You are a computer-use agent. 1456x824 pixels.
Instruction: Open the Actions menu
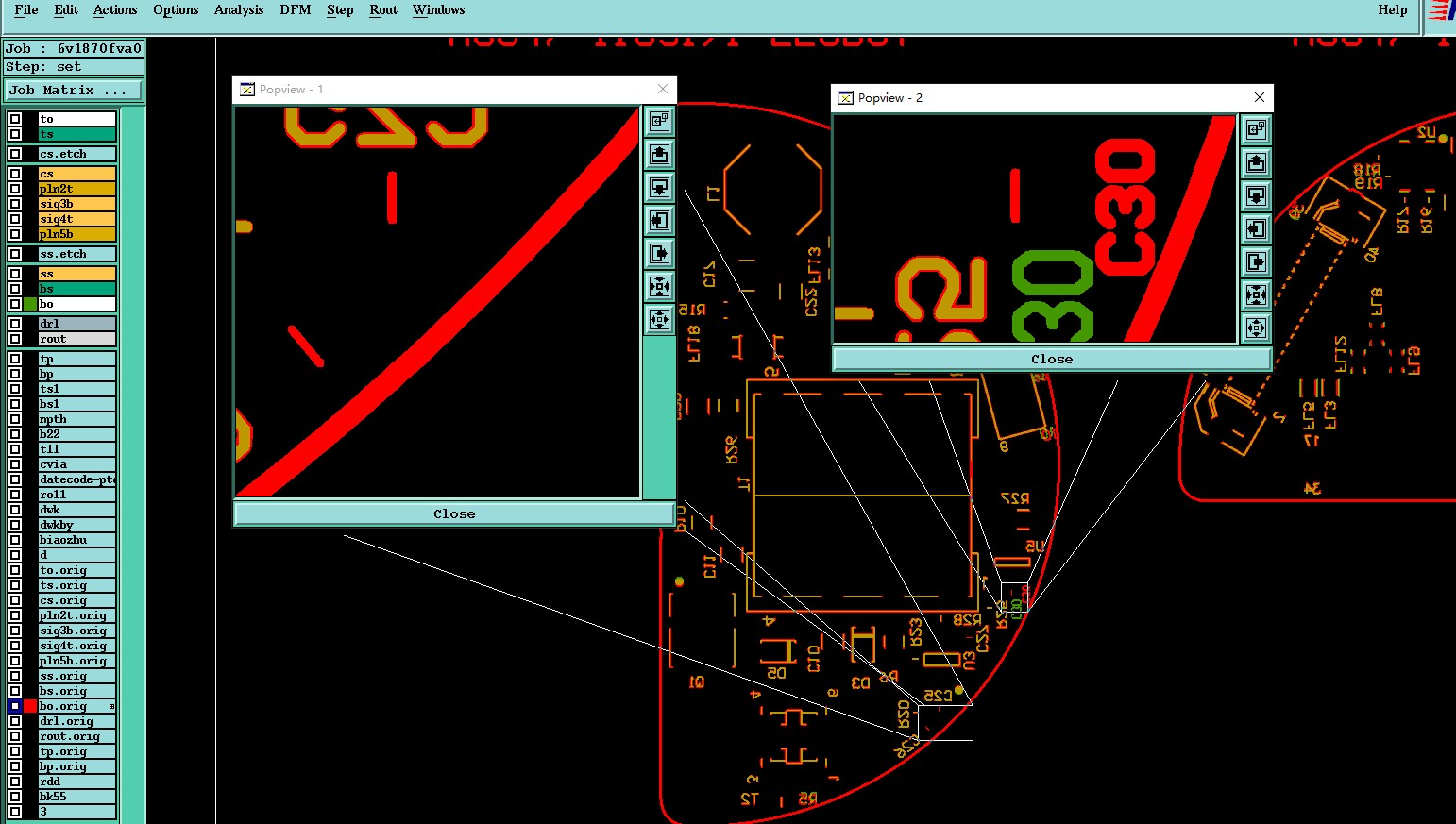click(115, 9)
